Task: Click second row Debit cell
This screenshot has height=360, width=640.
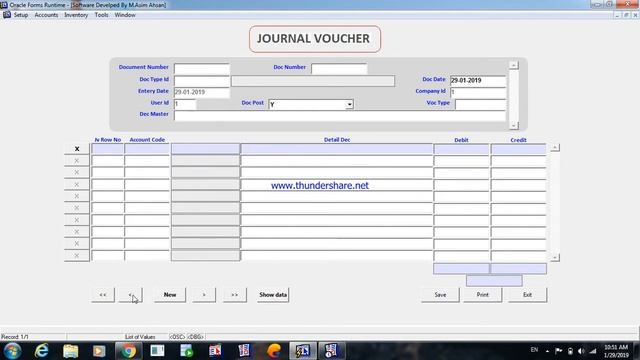Action: click(461, 161)
